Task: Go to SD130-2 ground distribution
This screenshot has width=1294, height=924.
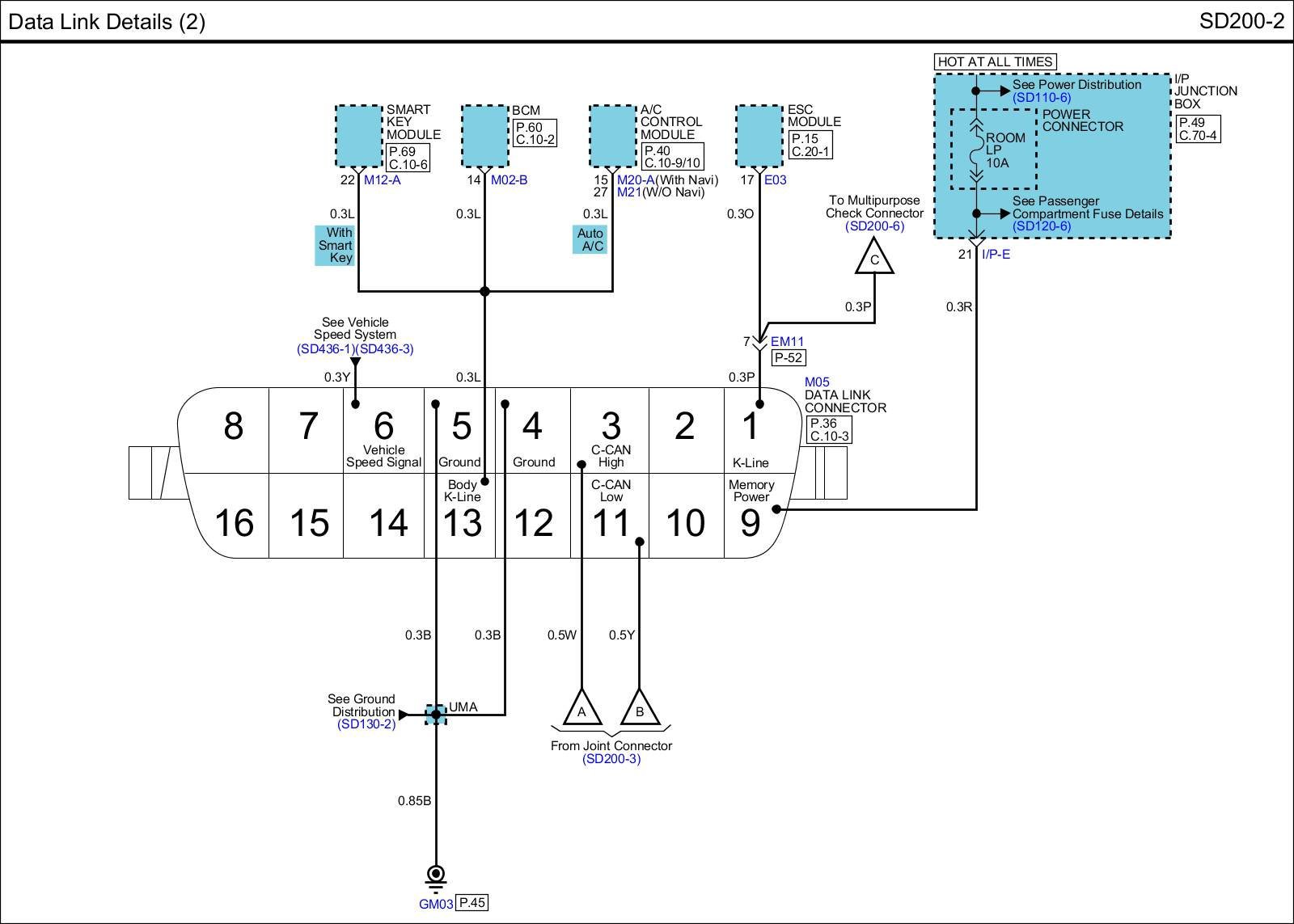Action: [366, 724]
